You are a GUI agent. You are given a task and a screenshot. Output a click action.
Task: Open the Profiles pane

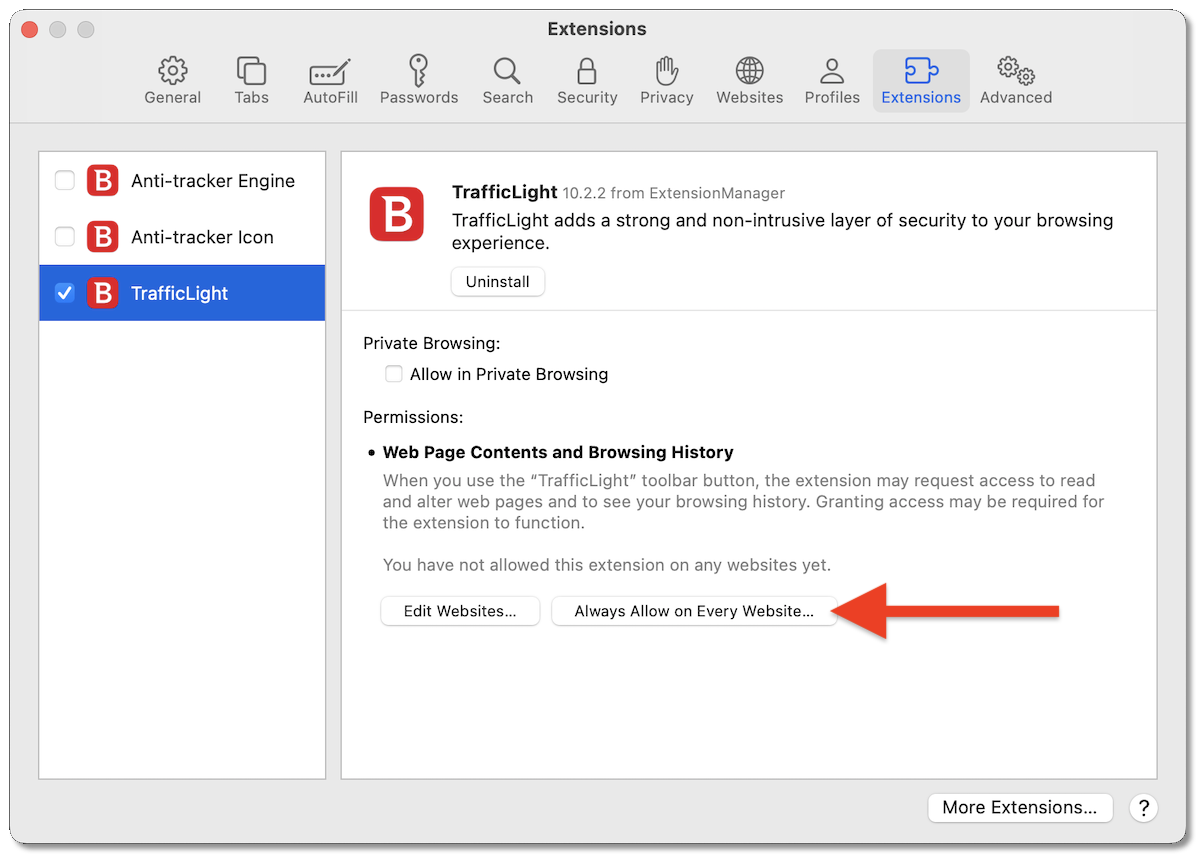click(x=832, y=80)
